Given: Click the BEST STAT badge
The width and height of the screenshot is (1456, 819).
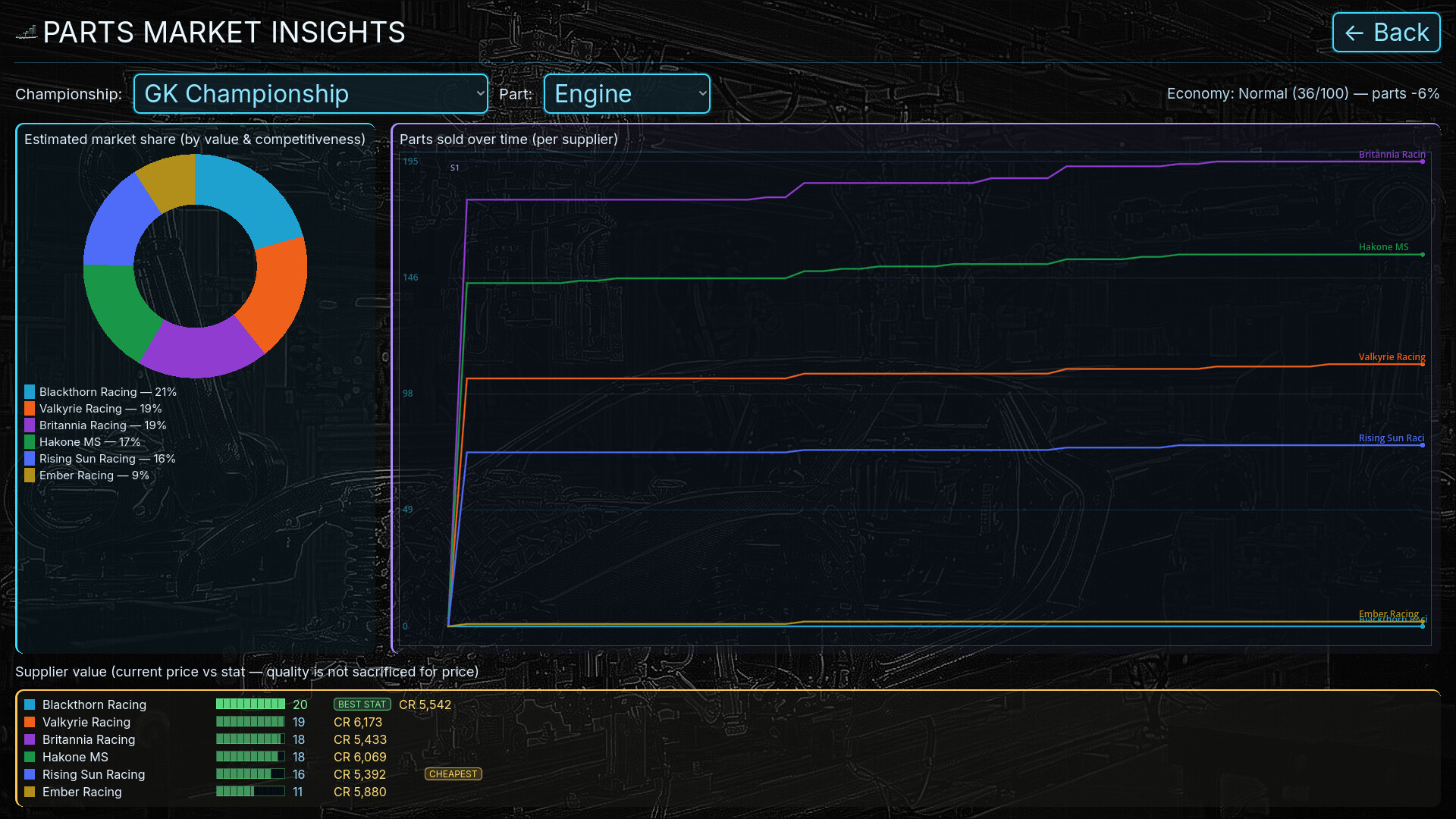Looking at the screenshot, I should (362, 704).
